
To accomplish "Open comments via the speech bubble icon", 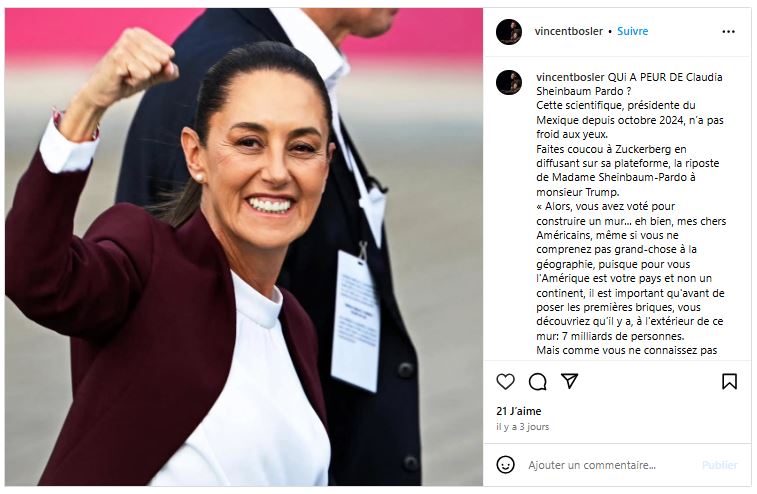I will point(537,381).
